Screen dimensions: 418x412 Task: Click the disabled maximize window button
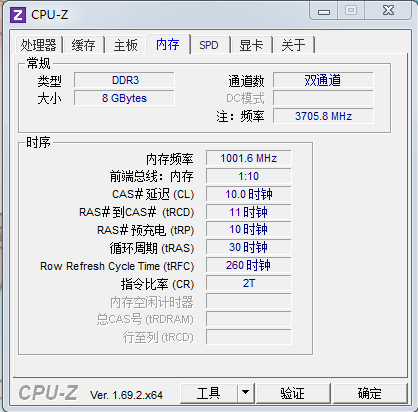[351, 10]
